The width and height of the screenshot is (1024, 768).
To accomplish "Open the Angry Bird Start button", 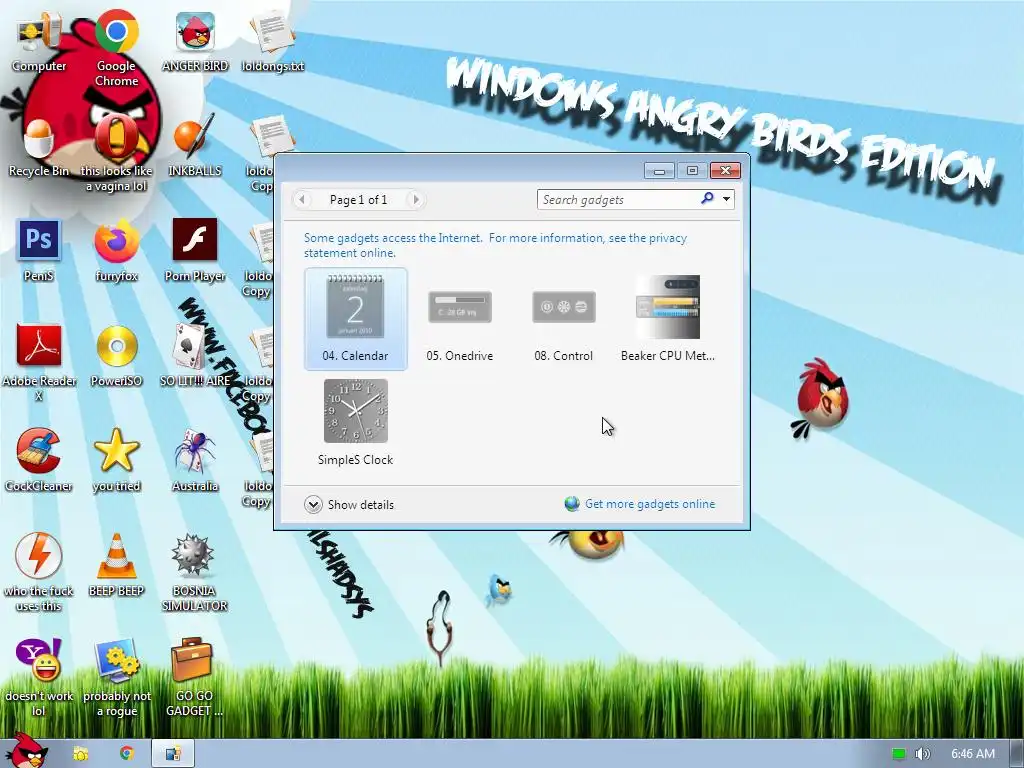I will (26, 750).
